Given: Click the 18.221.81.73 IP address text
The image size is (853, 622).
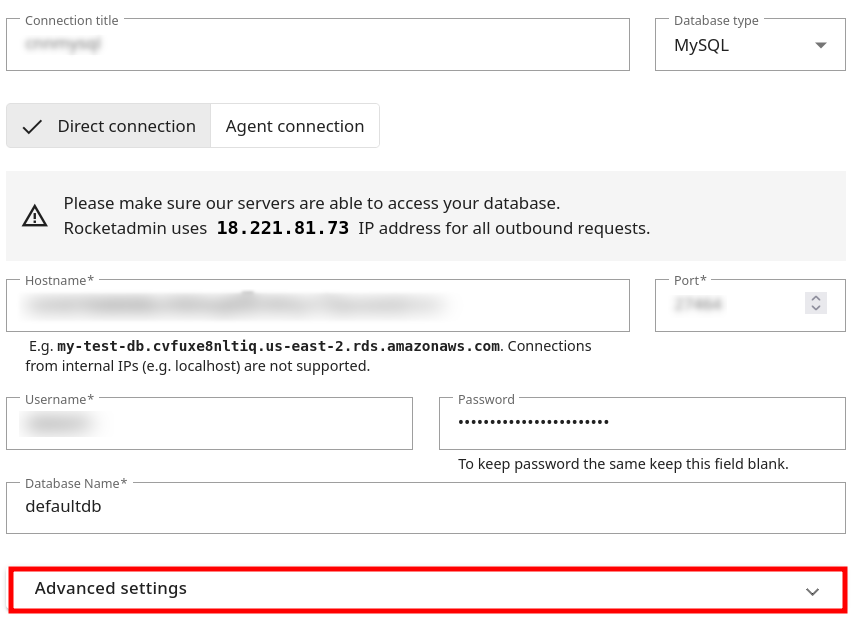Looking at the screenshot, I should 283,228.
